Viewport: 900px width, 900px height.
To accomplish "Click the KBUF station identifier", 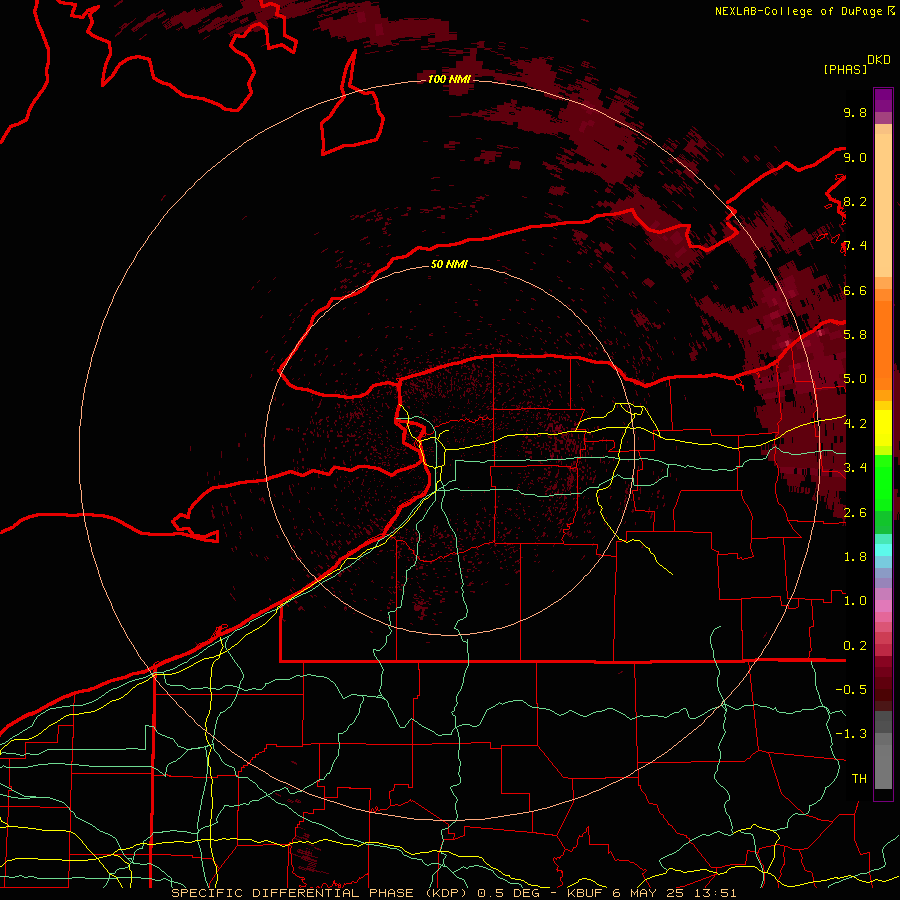I will point(586,893).
